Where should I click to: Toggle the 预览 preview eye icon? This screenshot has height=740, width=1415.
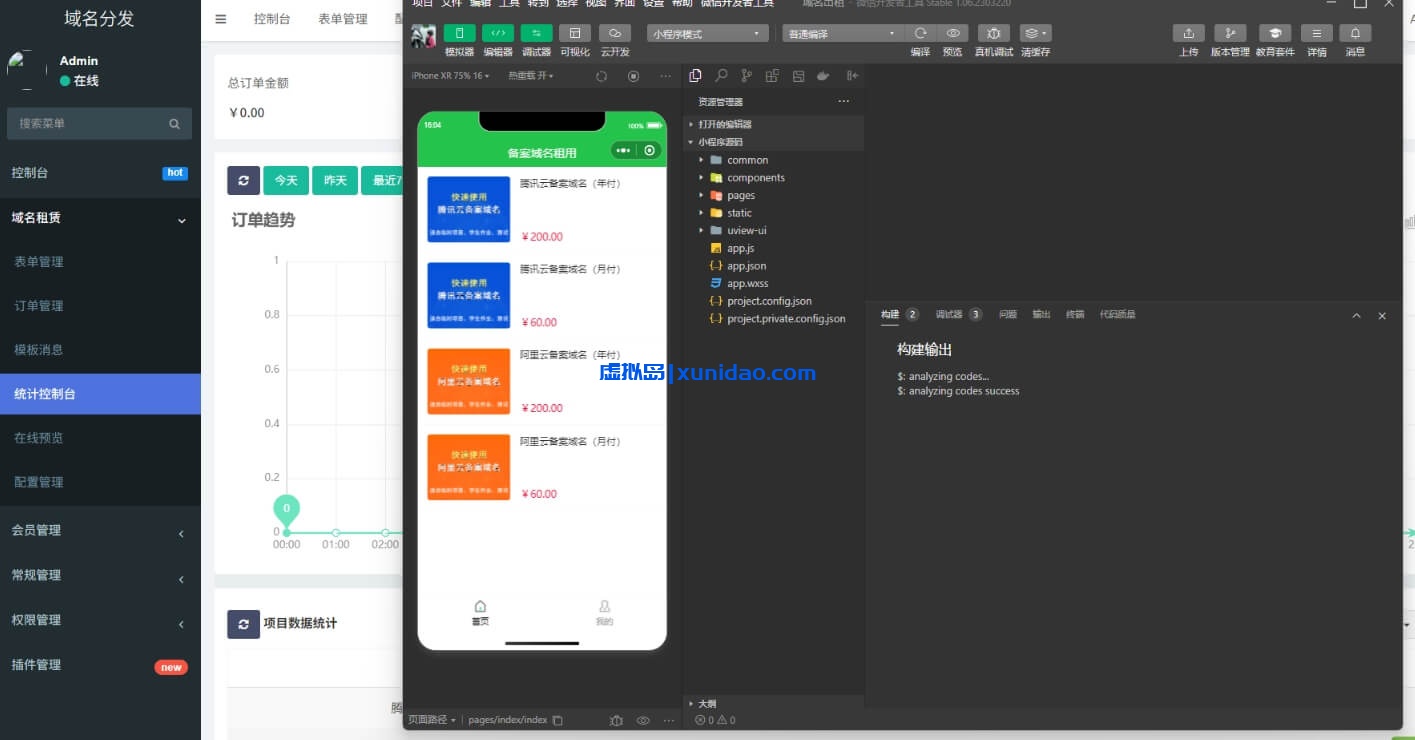point(953,33)
